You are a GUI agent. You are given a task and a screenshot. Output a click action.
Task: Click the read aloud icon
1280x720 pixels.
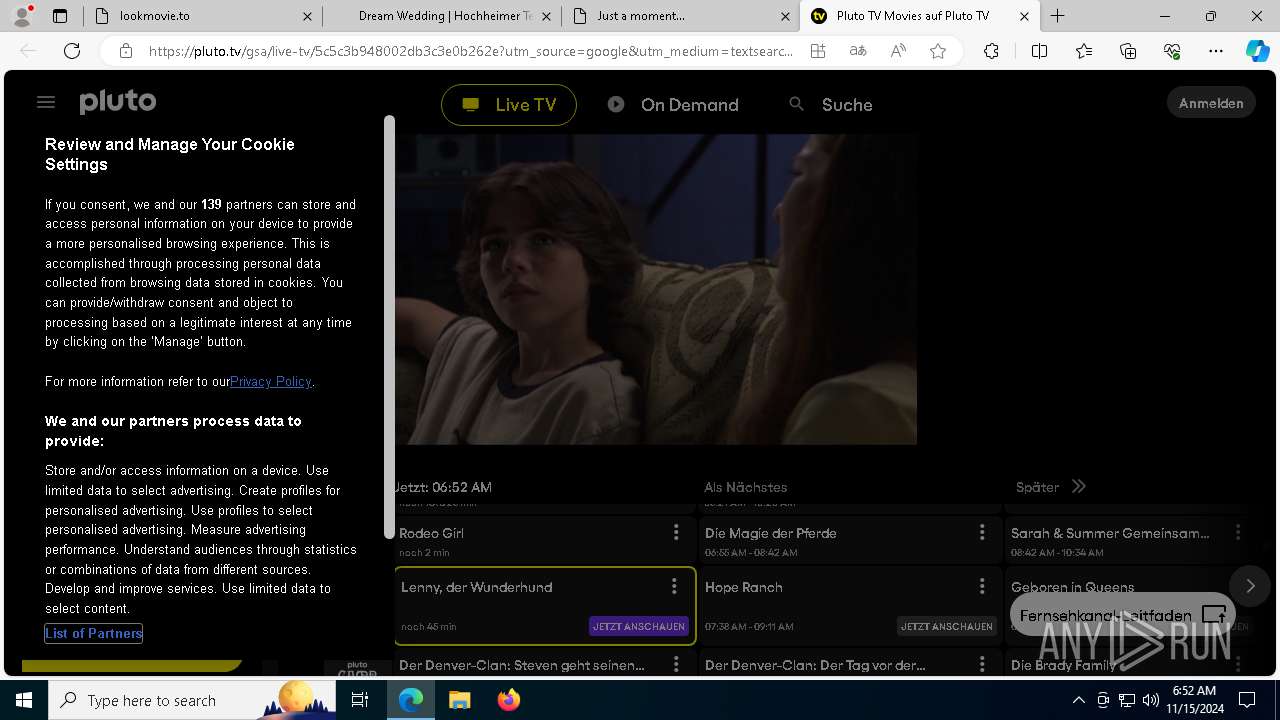pyautogui.click(x=898, y=51)
